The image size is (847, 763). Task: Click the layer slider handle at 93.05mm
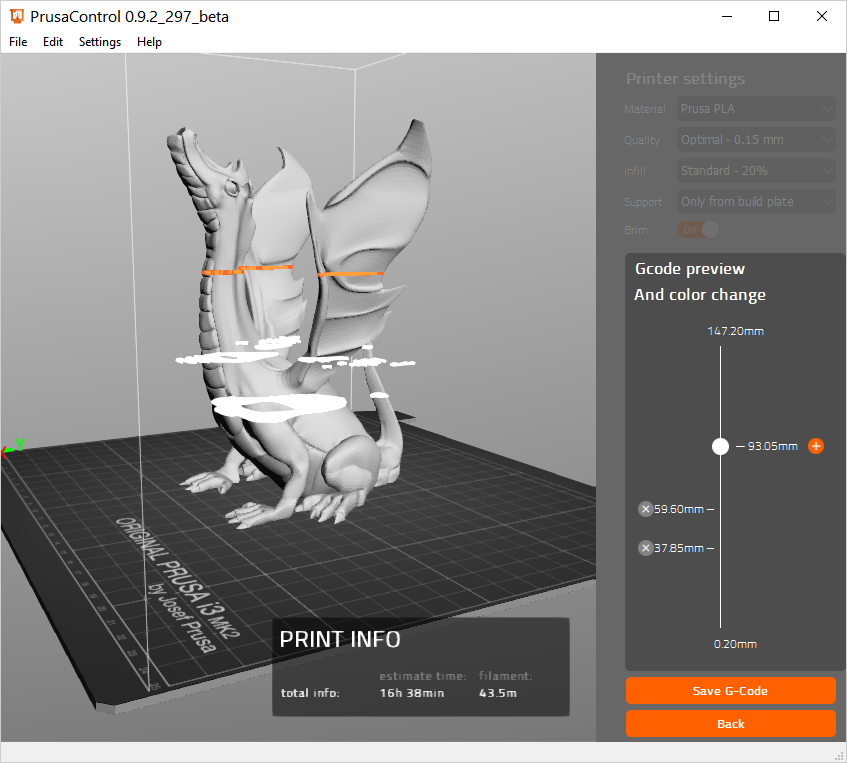click(720, 446)
